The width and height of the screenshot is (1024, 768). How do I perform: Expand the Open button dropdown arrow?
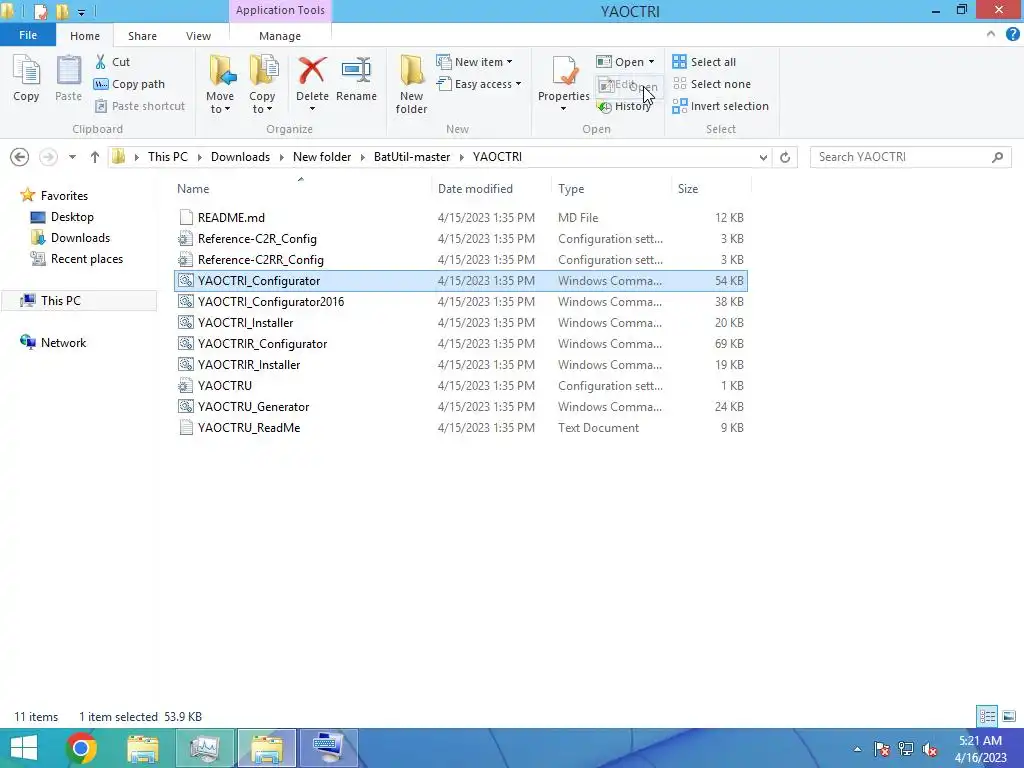click(652, 62)
